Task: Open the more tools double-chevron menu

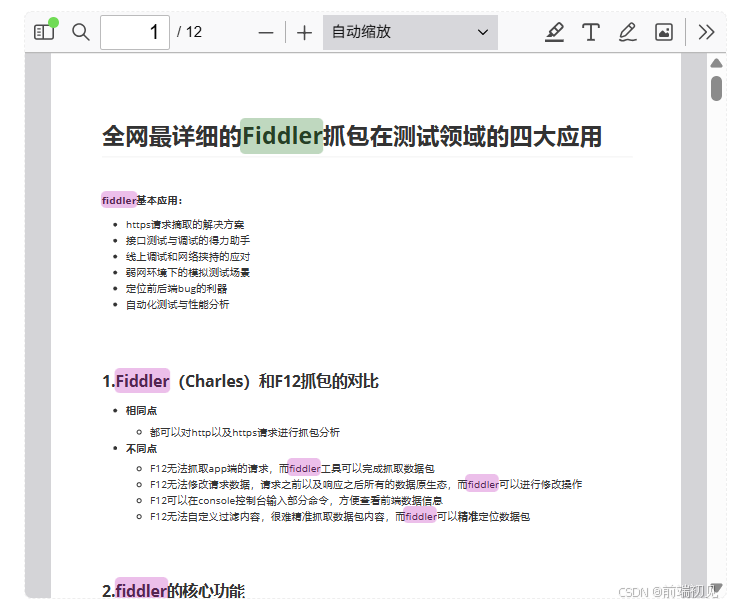Action: [706, 32]
